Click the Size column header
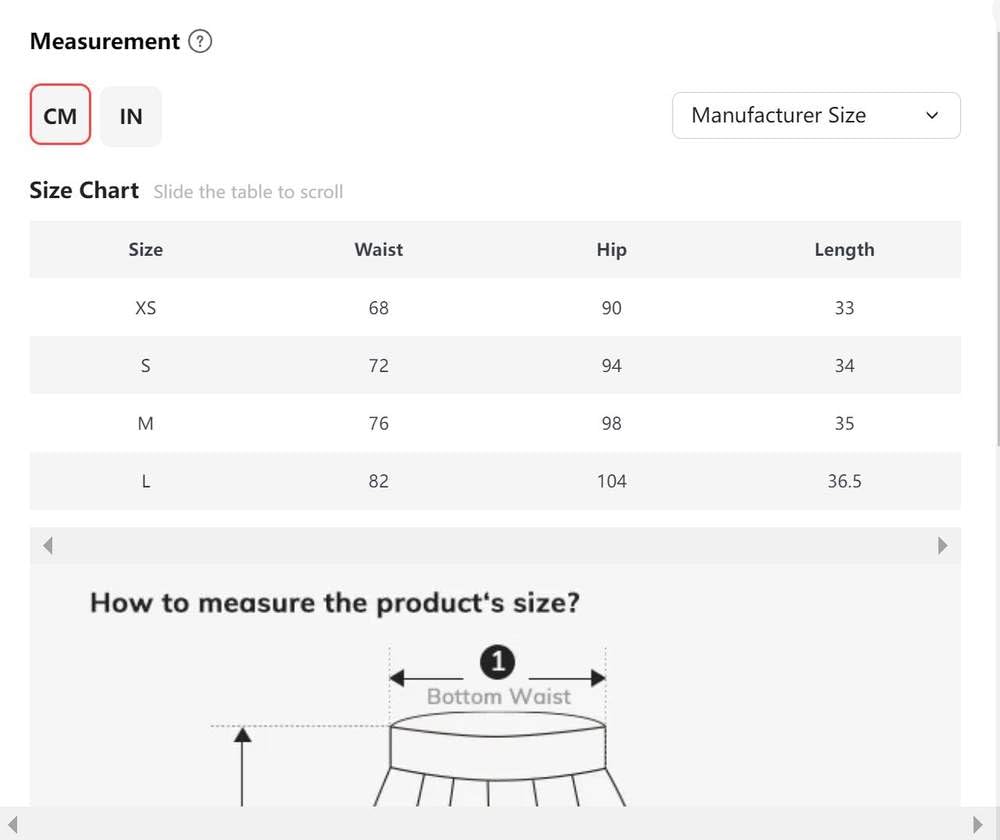1000x840 pixels. 145,249
